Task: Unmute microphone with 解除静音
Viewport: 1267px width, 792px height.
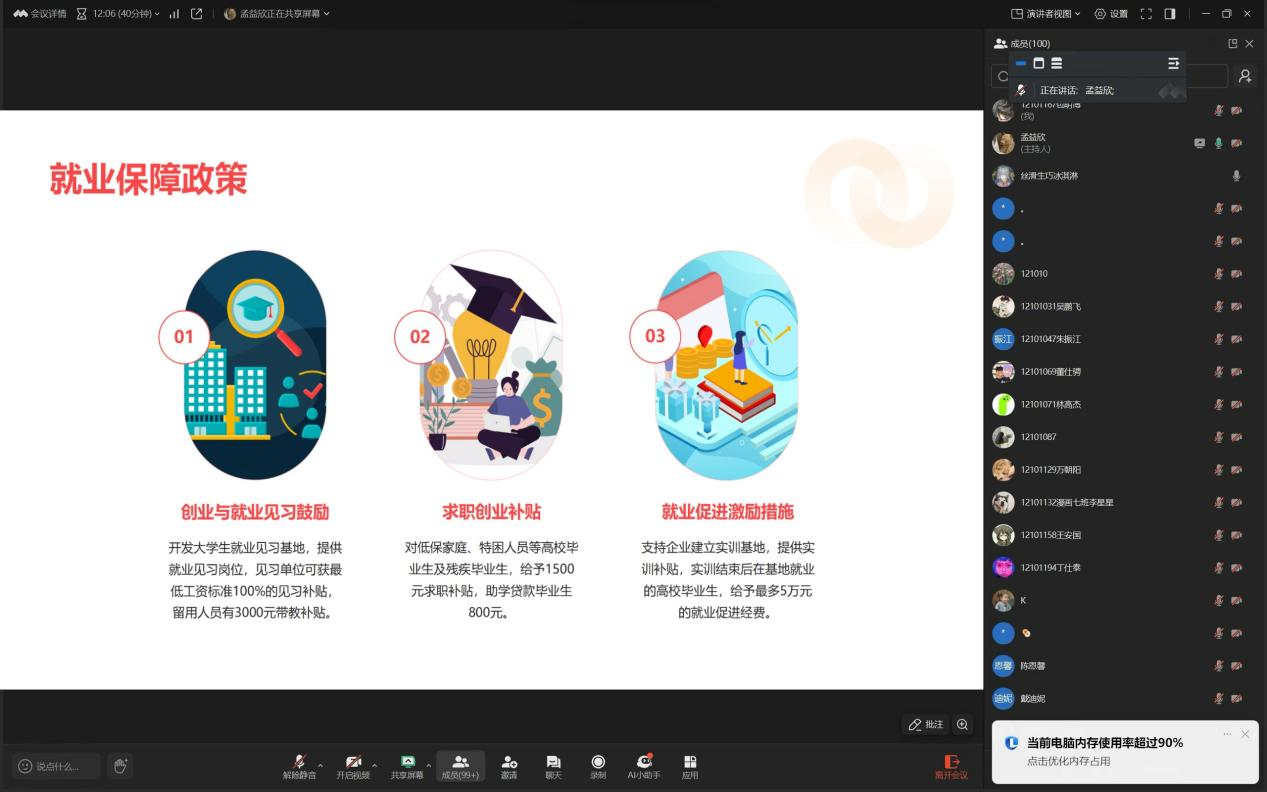Action: pos(298,766)
